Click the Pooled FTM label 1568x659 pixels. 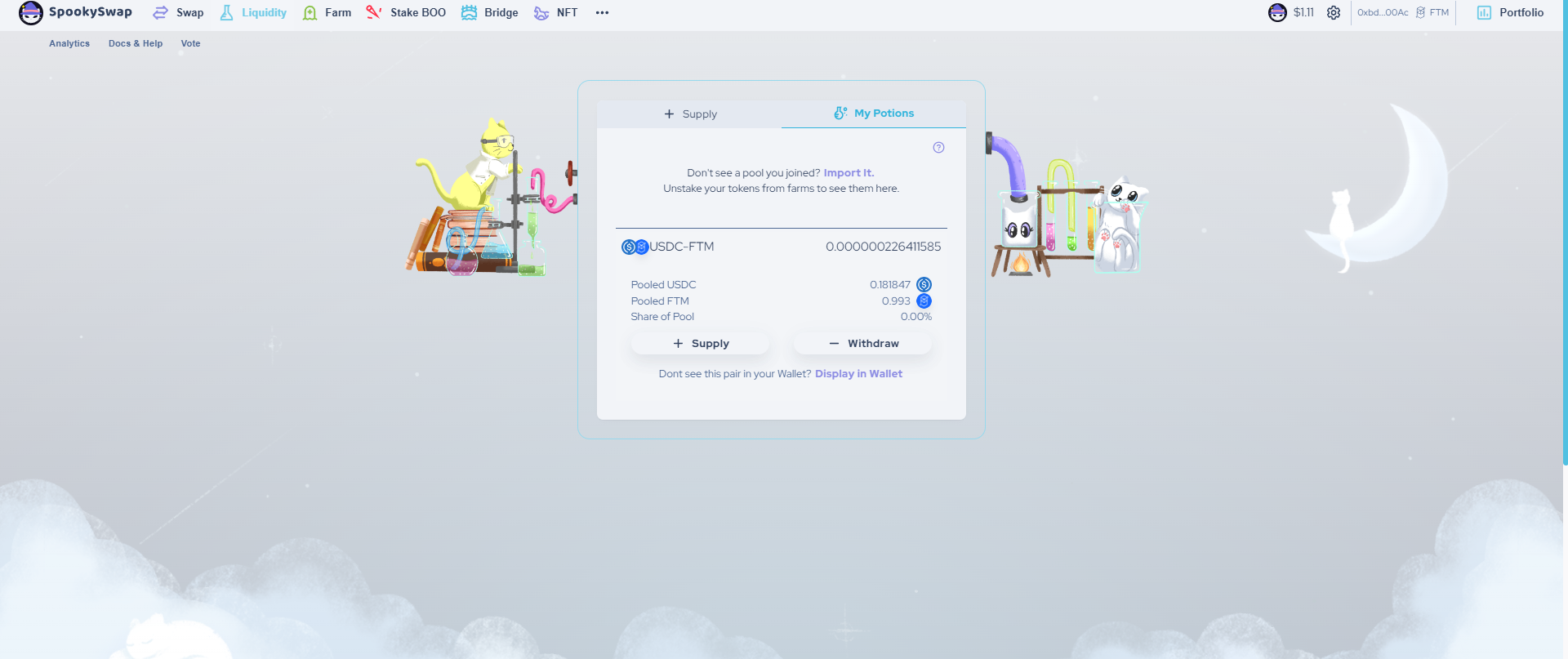point(660,301)
